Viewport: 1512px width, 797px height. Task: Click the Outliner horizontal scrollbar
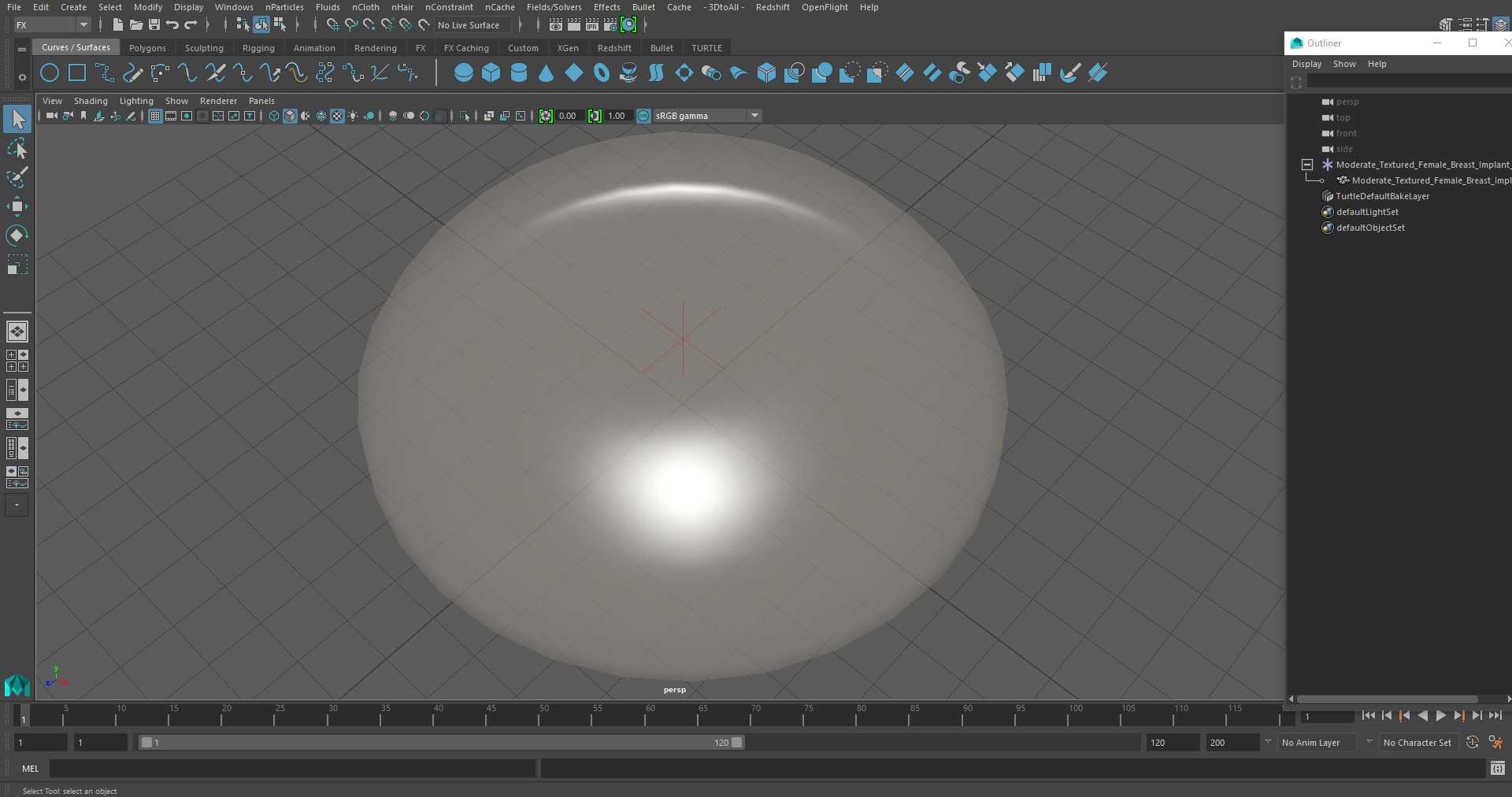(x=1388, y=699)
